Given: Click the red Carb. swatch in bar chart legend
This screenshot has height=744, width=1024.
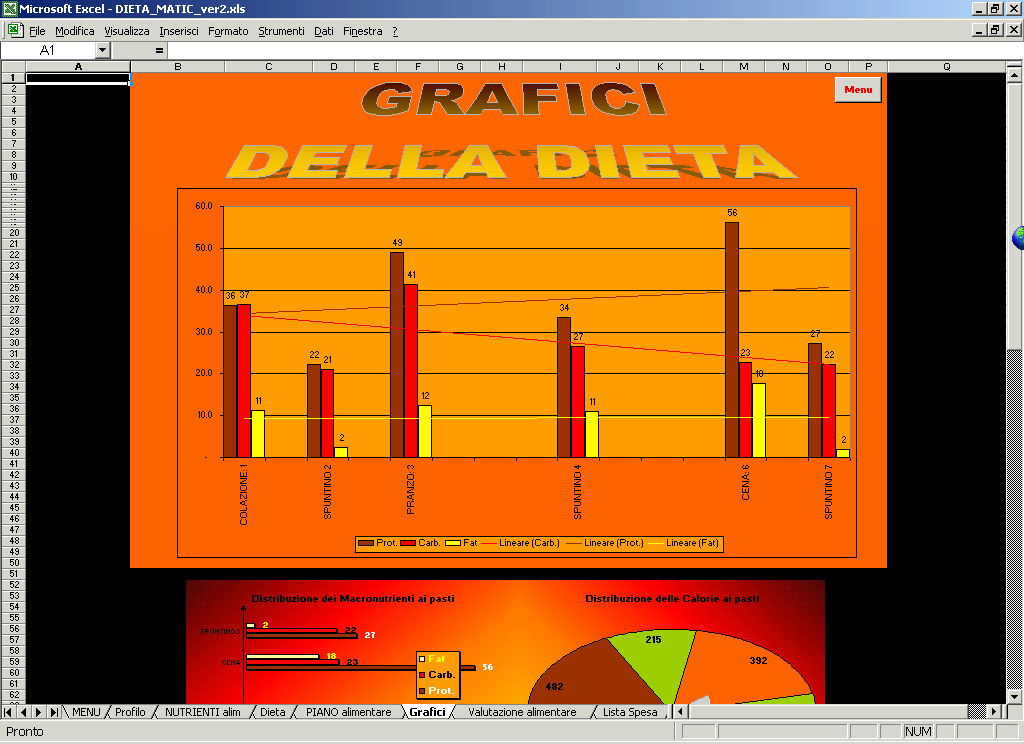Looking at the screenshot, I should coord(408,543).
